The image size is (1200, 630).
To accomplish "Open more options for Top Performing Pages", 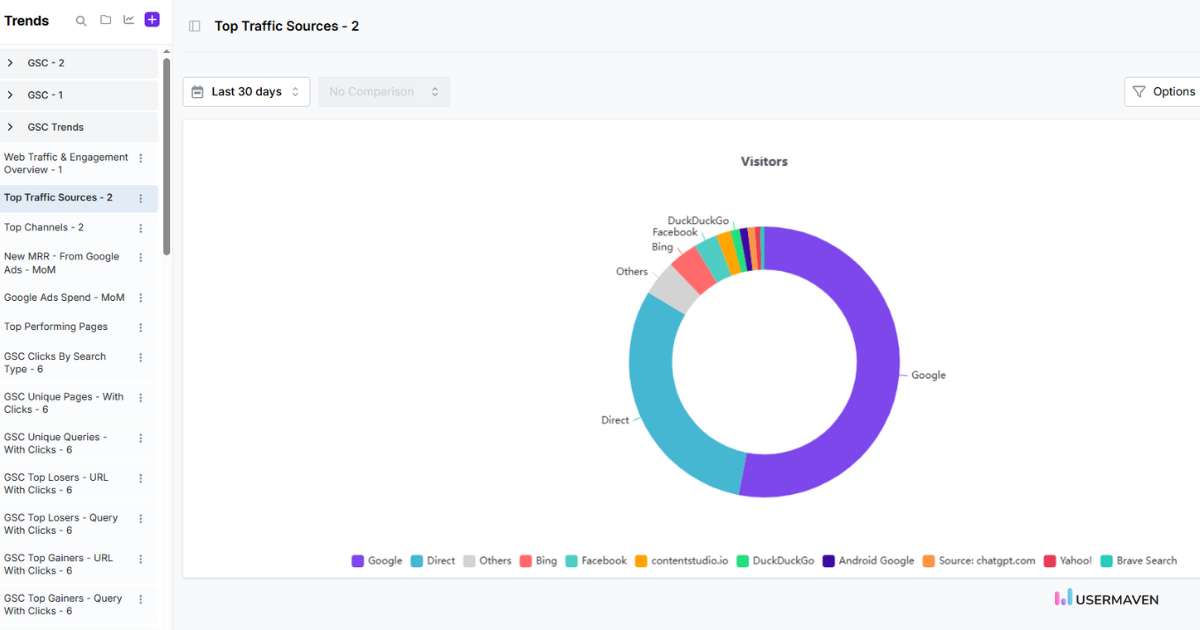I will point(141,327).
